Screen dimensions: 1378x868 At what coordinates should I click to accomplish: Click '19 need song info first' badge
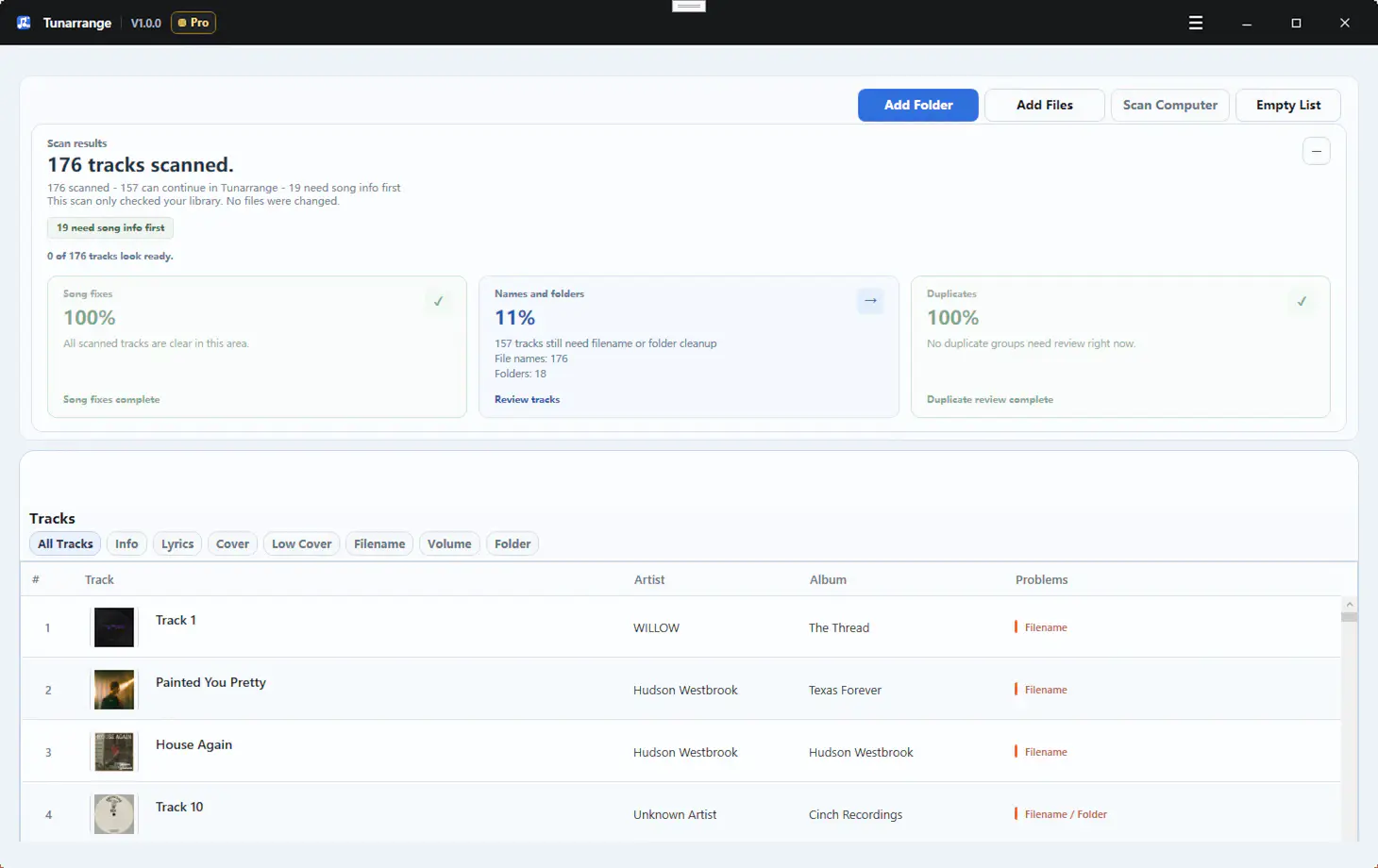click(x=110, y=227)
